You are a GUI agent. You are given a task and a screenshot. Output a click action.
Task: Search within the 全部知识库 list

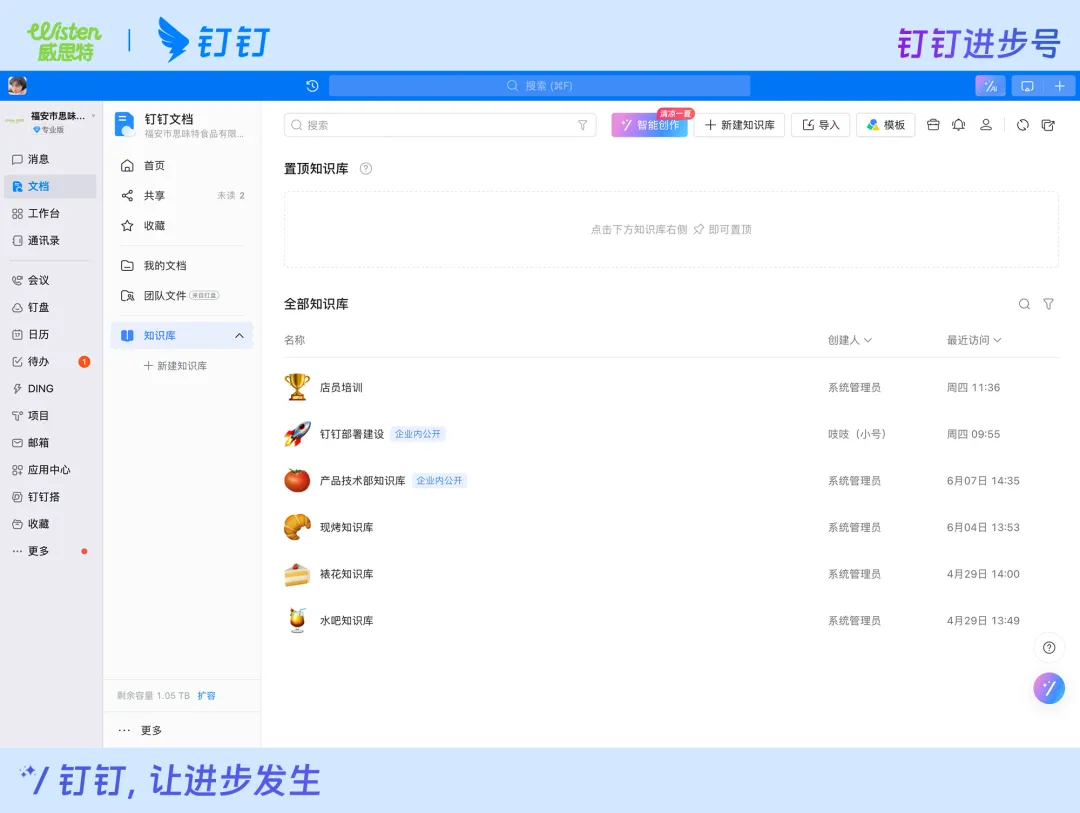click(1024, 304)
